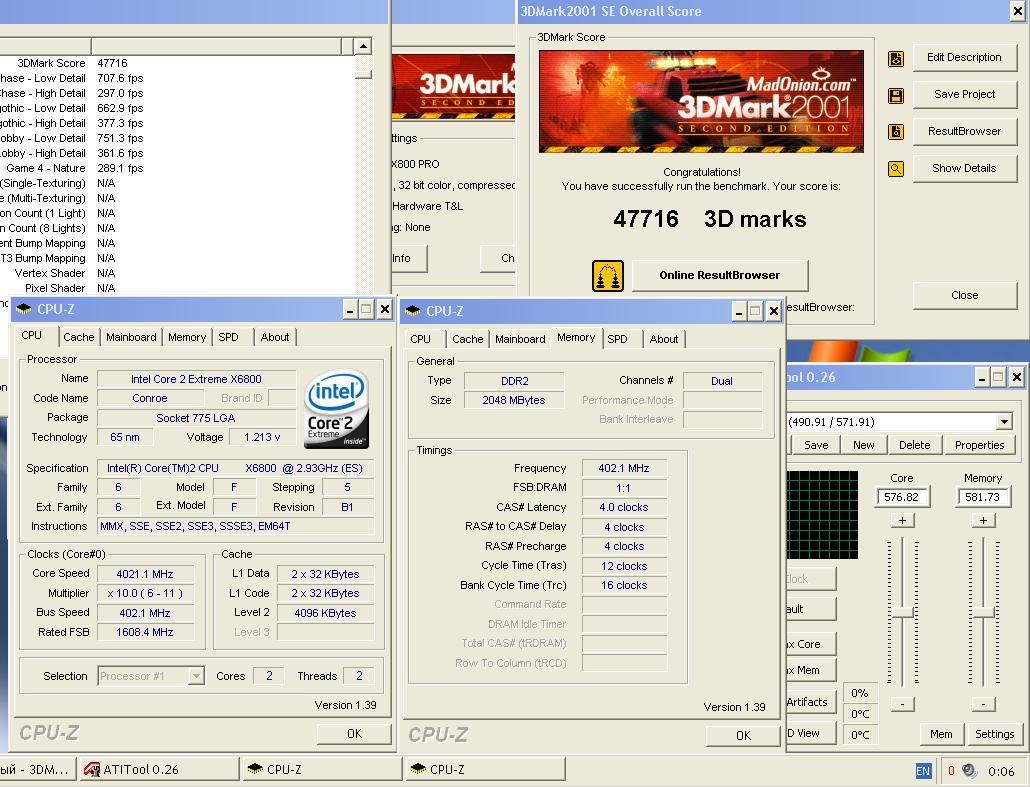
Task: Click the Memory clock slider handle
Action: click(x=983, y=612)
